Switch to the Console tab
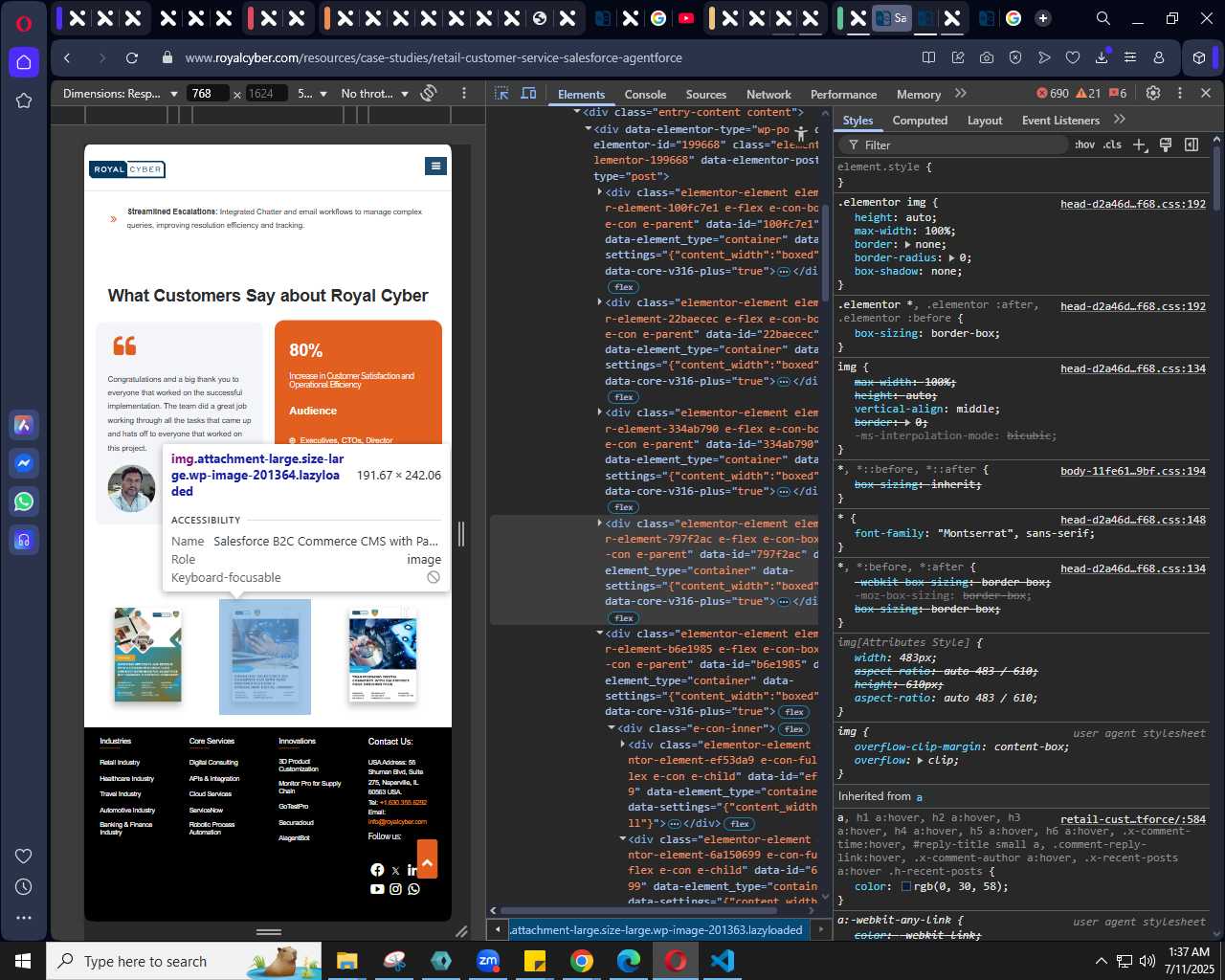The height and width of the screenshot is (980, 1225). click(x=645, y=95)
